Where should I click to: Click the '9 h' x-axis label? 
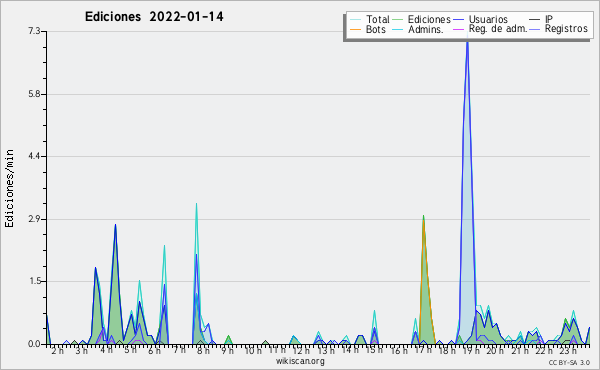point(227,351)
